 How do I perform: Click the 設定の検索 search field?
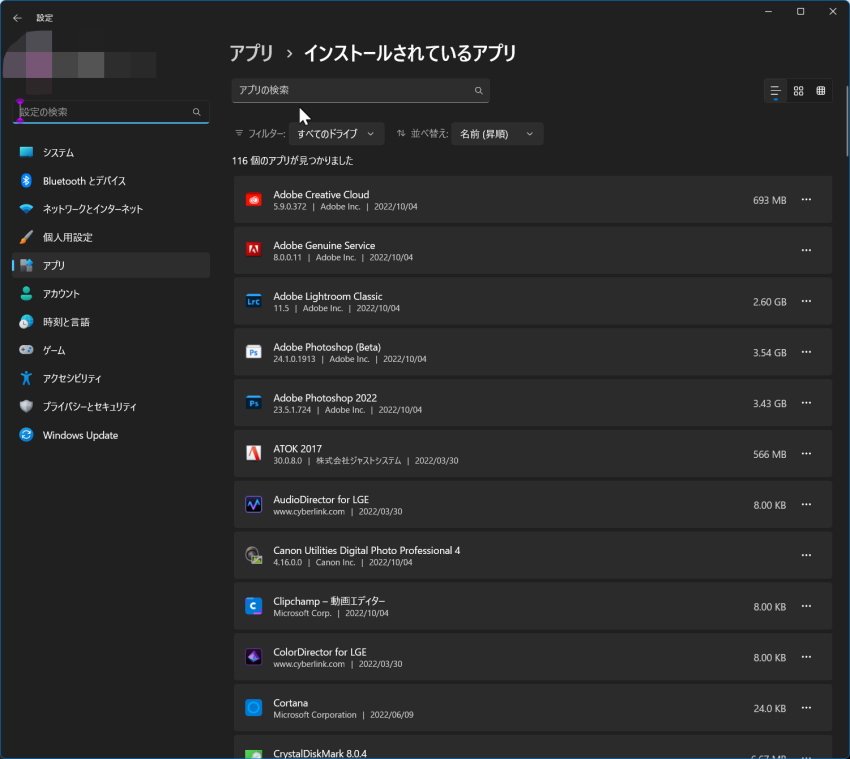111,112
